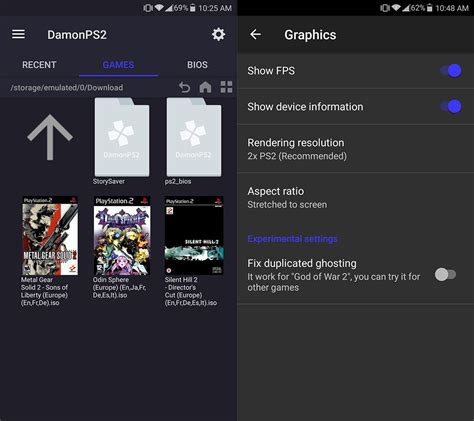Image resolution: width=474 pixels, height=421 pixels.
Task: Open DamonPS2 settings gear
Action: [x=218, y=34]
